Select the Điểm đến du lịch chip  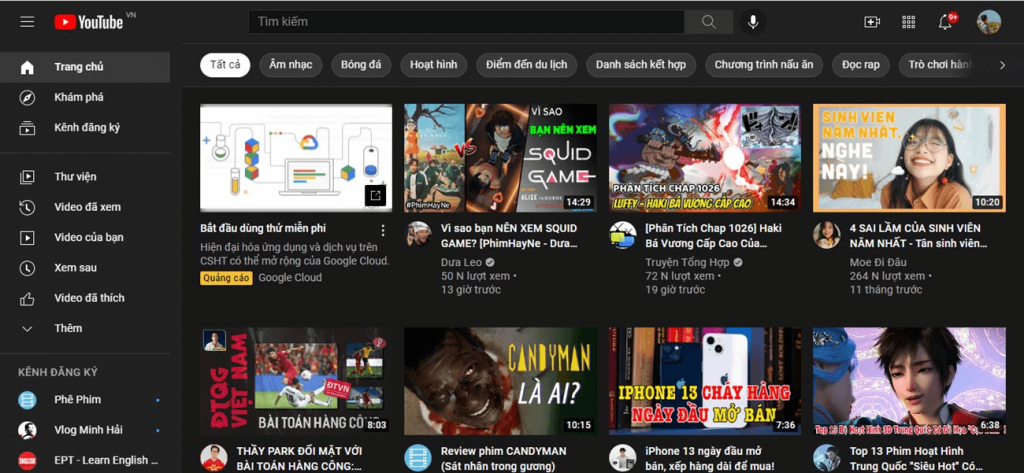pyautogui.click(x=526, y=65)
